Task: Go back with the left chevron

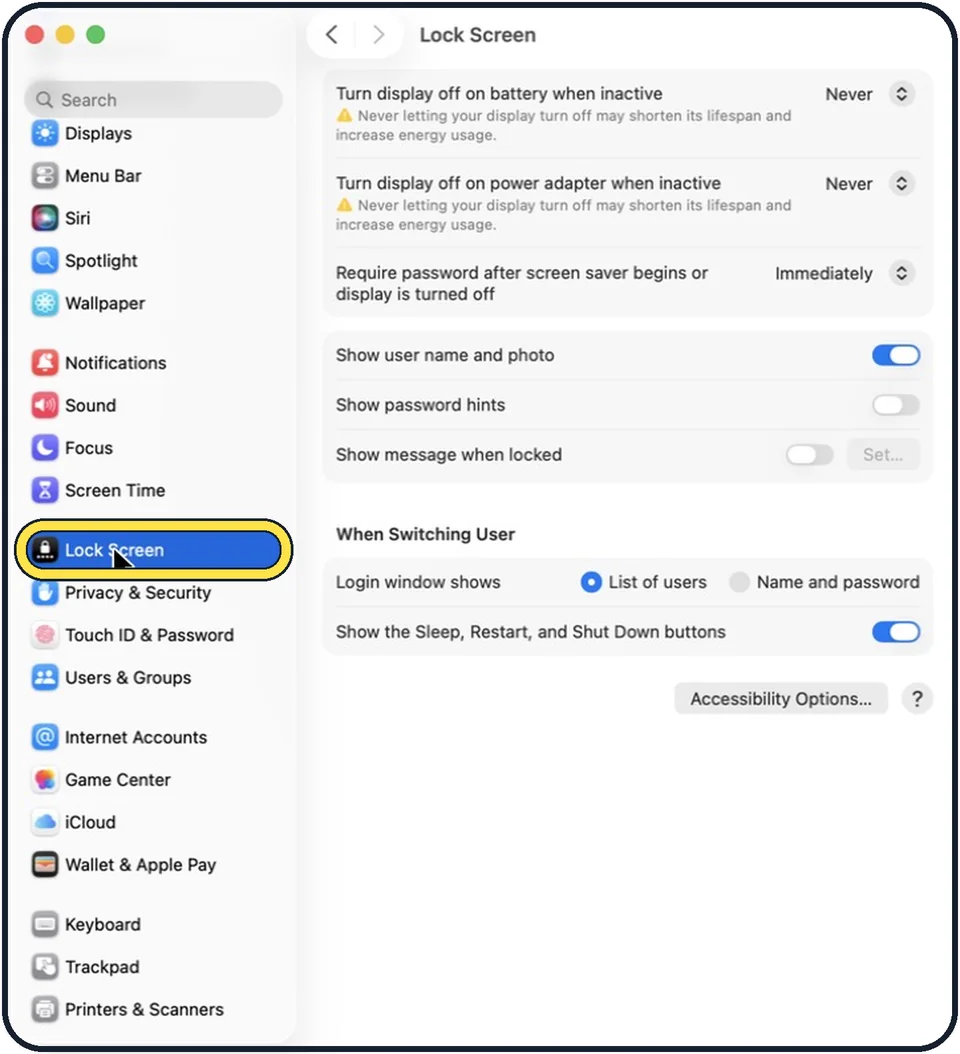Action: (x=331, y=34)
